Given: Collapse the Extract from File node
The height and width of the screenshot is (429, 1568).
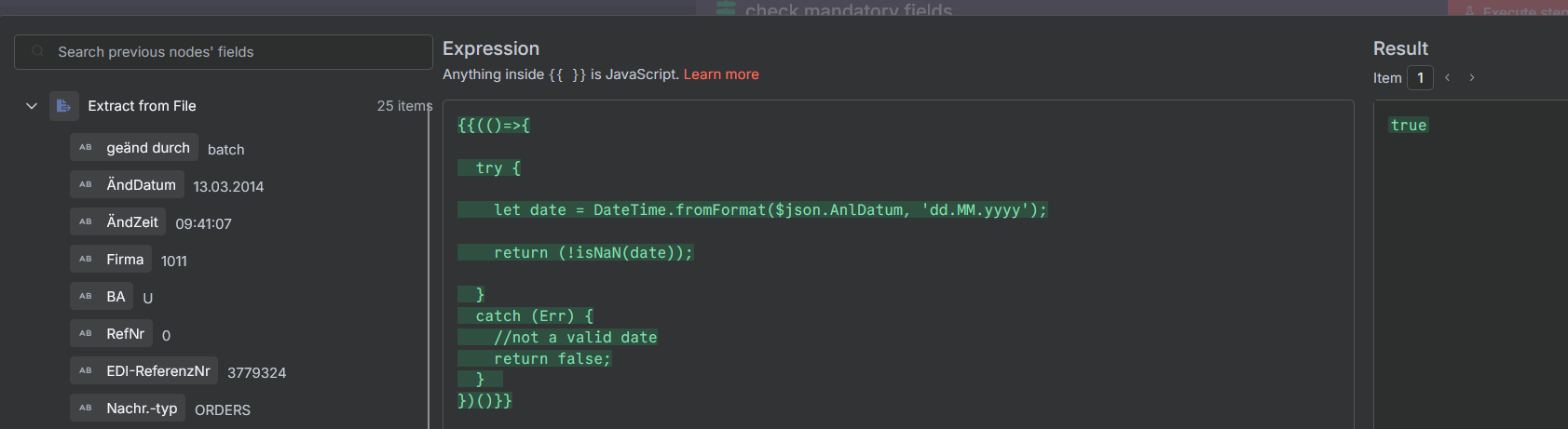Looking at the screenshot, I should tap(32, 106).
